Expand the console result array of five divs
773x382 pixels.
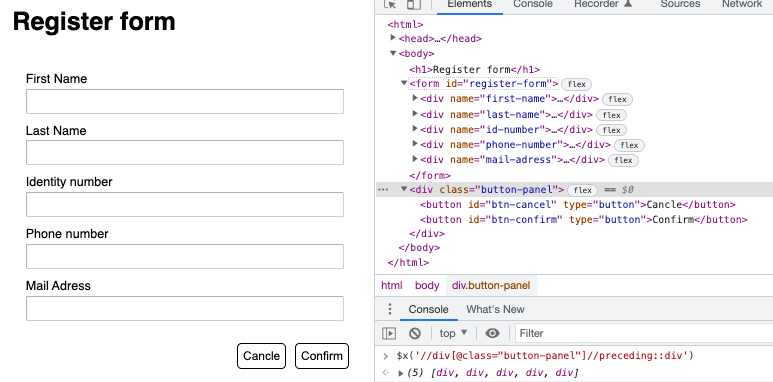click(x=401, y=373)
